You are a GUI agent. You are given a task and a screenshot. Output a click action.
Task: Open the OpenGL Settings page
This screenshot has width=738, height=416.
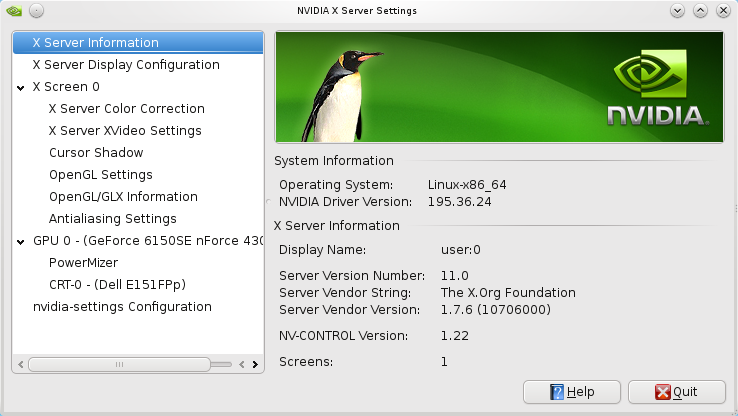(x=100, y=175)
